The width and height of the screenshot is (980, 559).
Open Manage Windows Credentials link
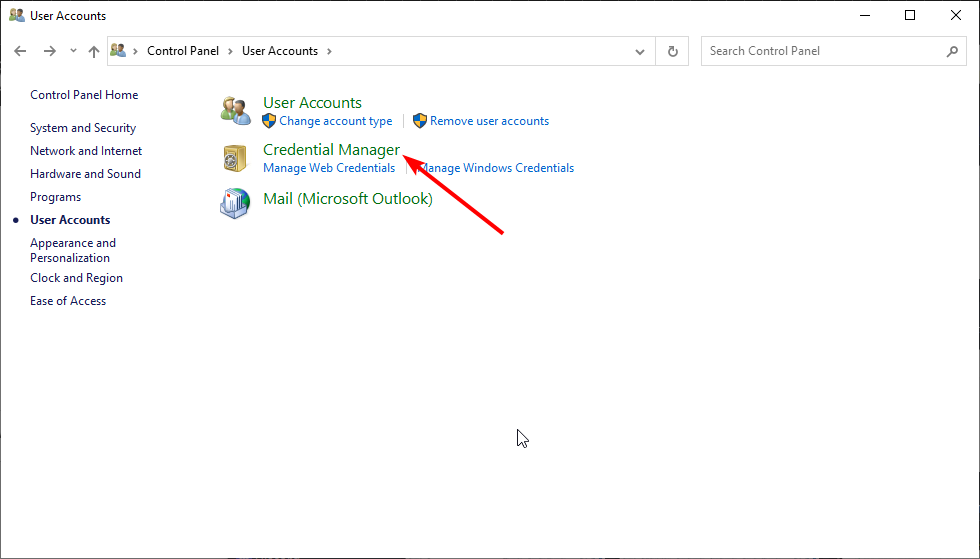[496, 168]
